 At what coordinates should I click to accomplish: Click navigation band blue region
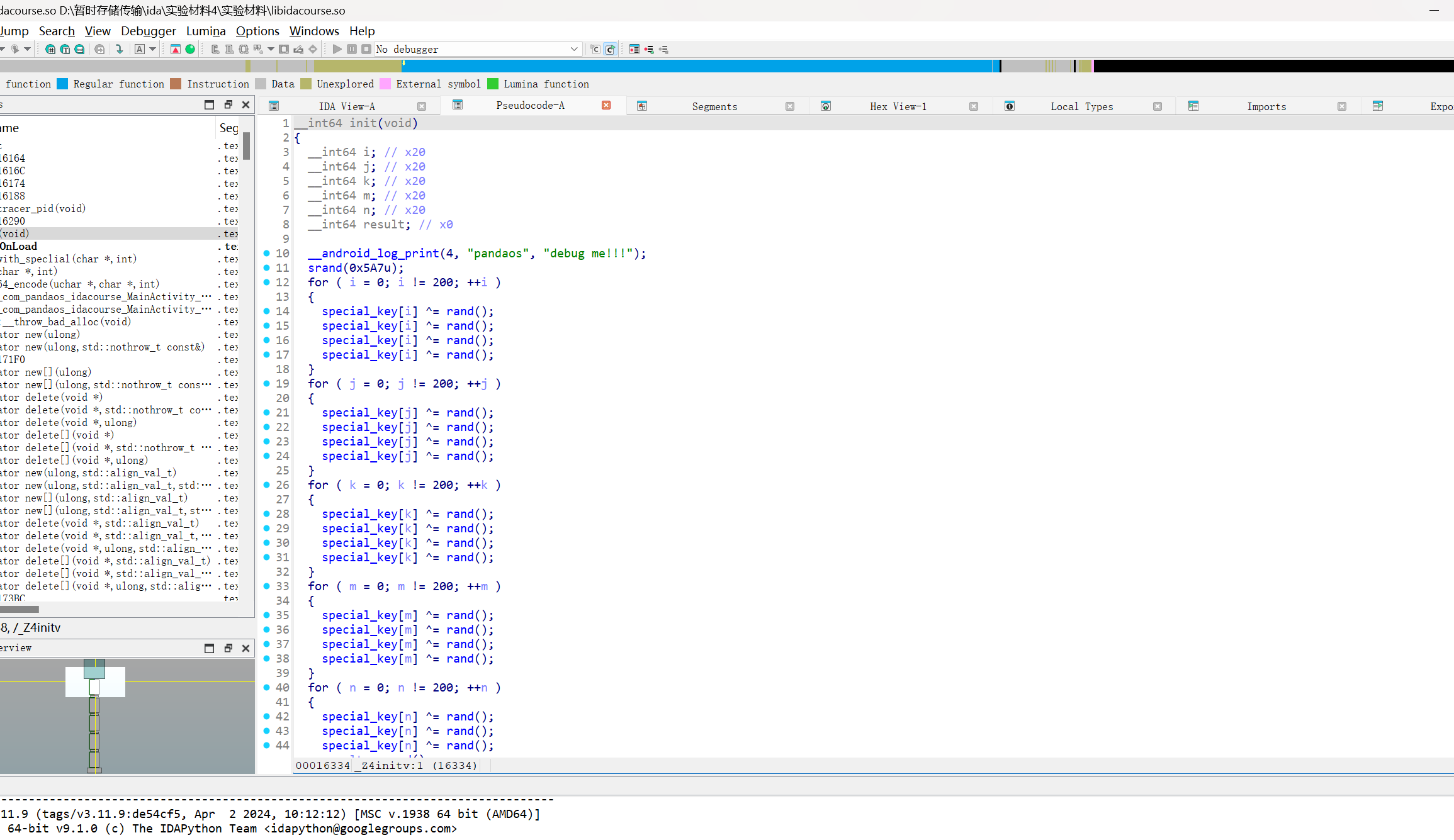point(692,66)
